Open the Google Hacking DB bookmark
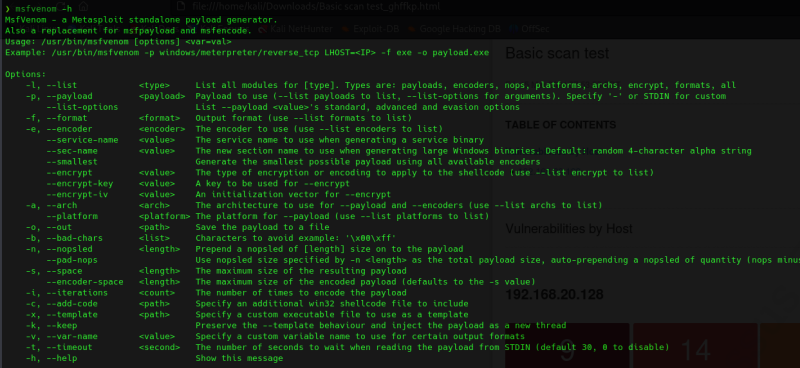Screen dimensions: 800x368 click(455, 29)
